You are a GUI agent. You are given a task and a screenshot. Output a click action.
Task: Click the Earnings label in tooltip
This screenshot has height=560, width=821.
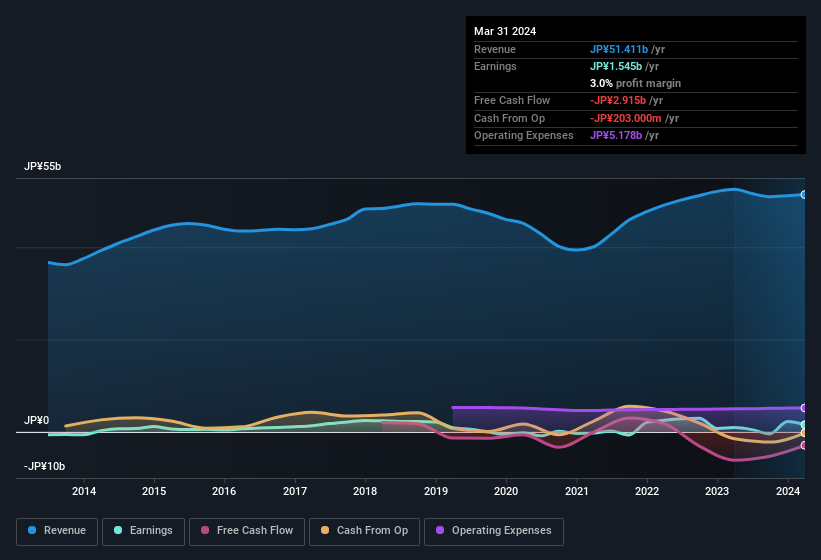[495, 66]
